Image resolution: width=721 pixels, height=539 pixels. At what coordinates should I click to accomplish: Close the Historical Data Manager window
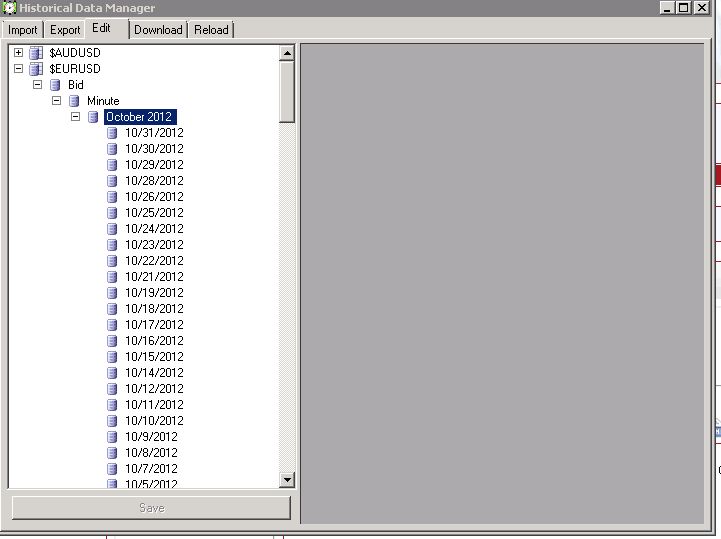click(702, 8)
